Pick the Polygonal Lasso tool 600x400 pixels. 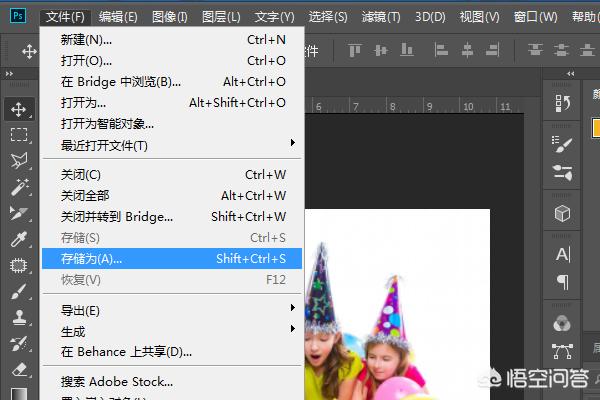click(18, 160)
